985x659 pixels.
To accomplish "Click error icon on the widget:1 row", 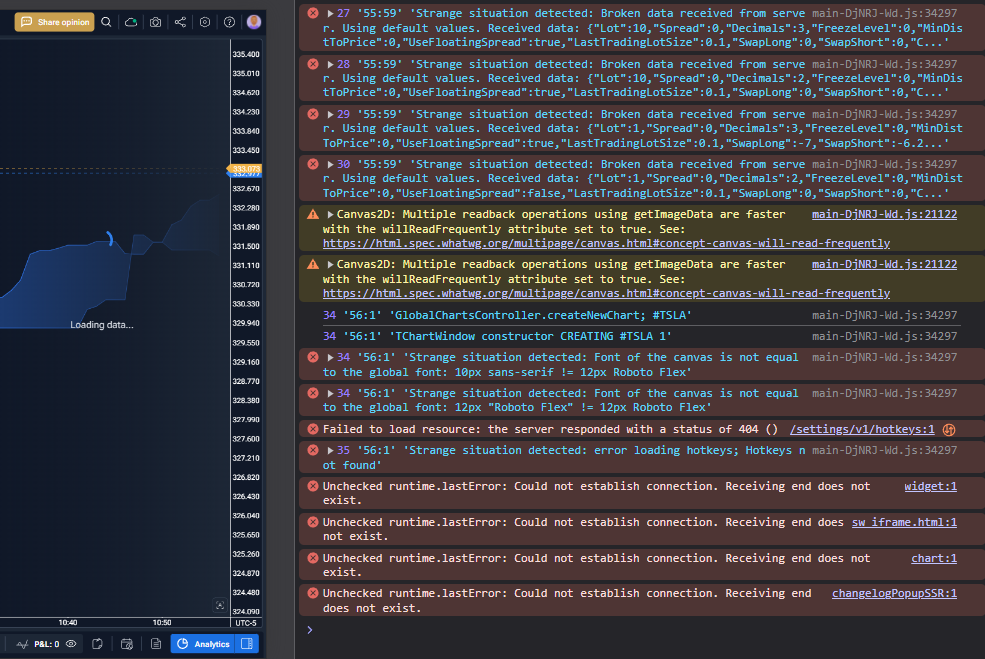I will coord(313,486).
